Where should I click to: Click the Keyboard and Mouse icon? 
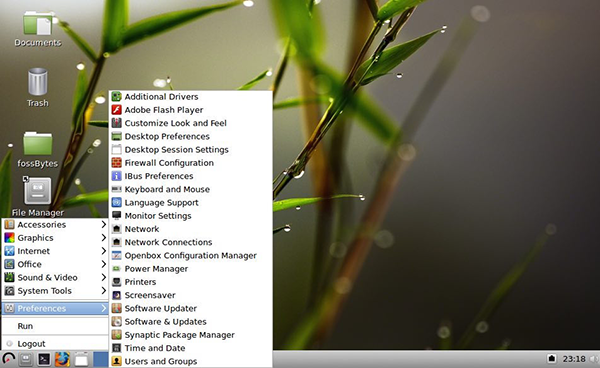point(116,189)
